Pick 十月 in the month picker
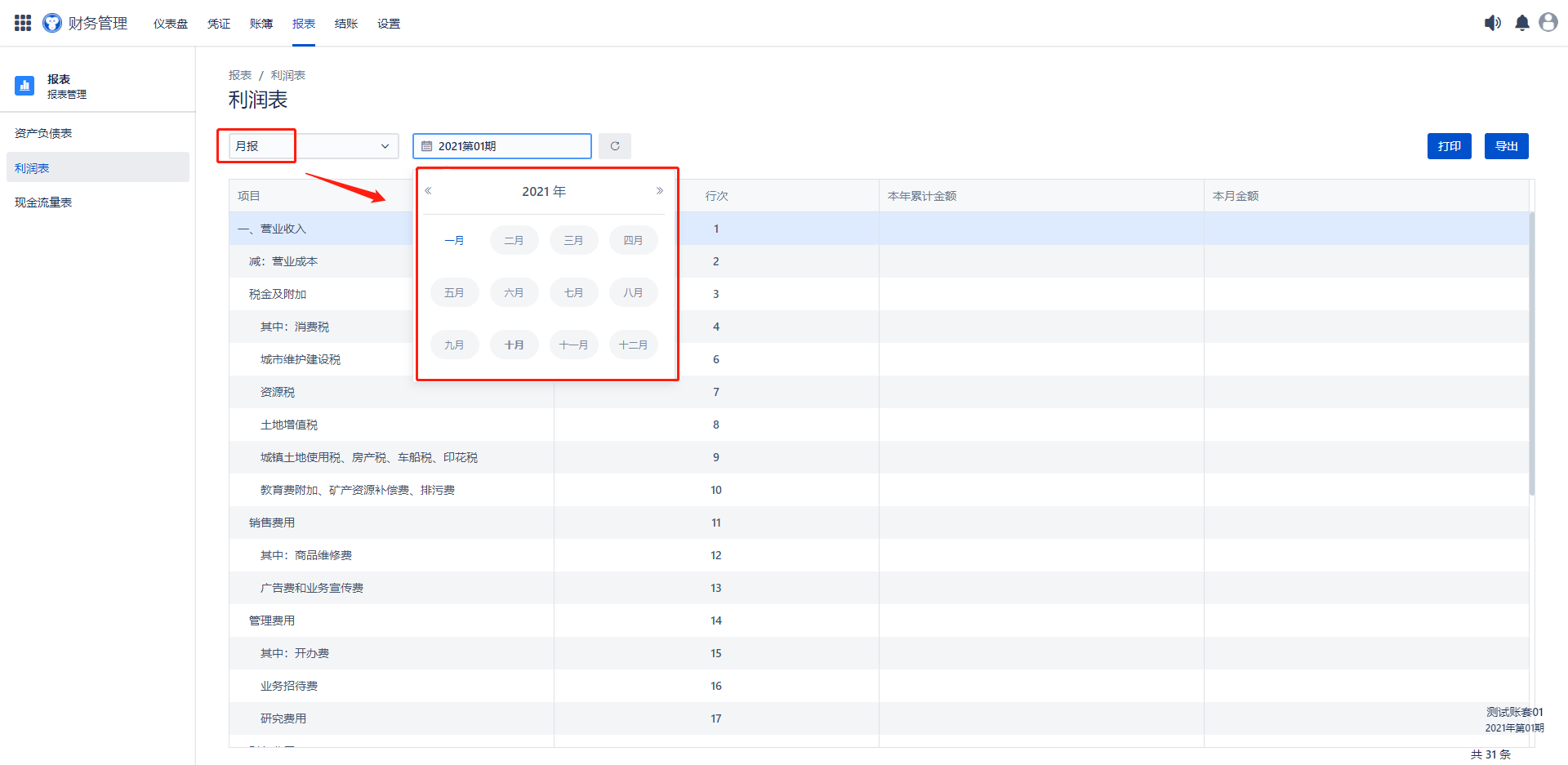 (x=514, y=345)
